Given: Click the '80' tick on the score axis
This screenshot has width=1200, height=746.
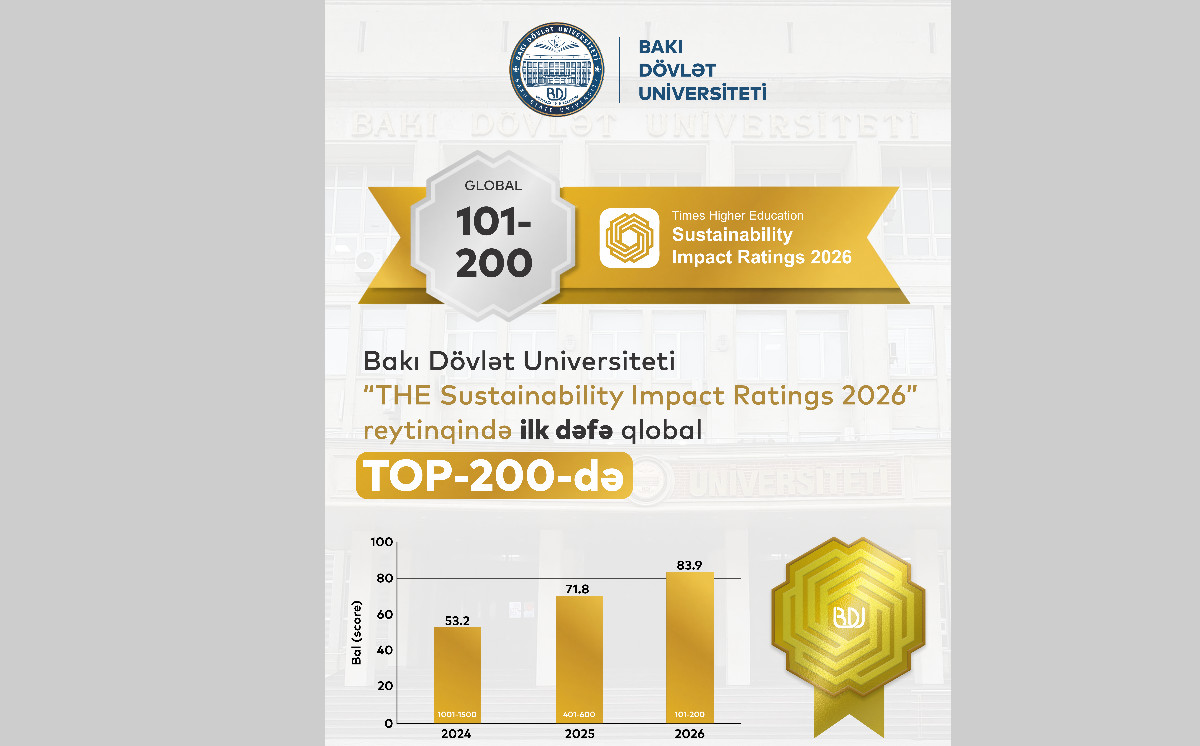Looking at the screenshot, I should (385, 579).
